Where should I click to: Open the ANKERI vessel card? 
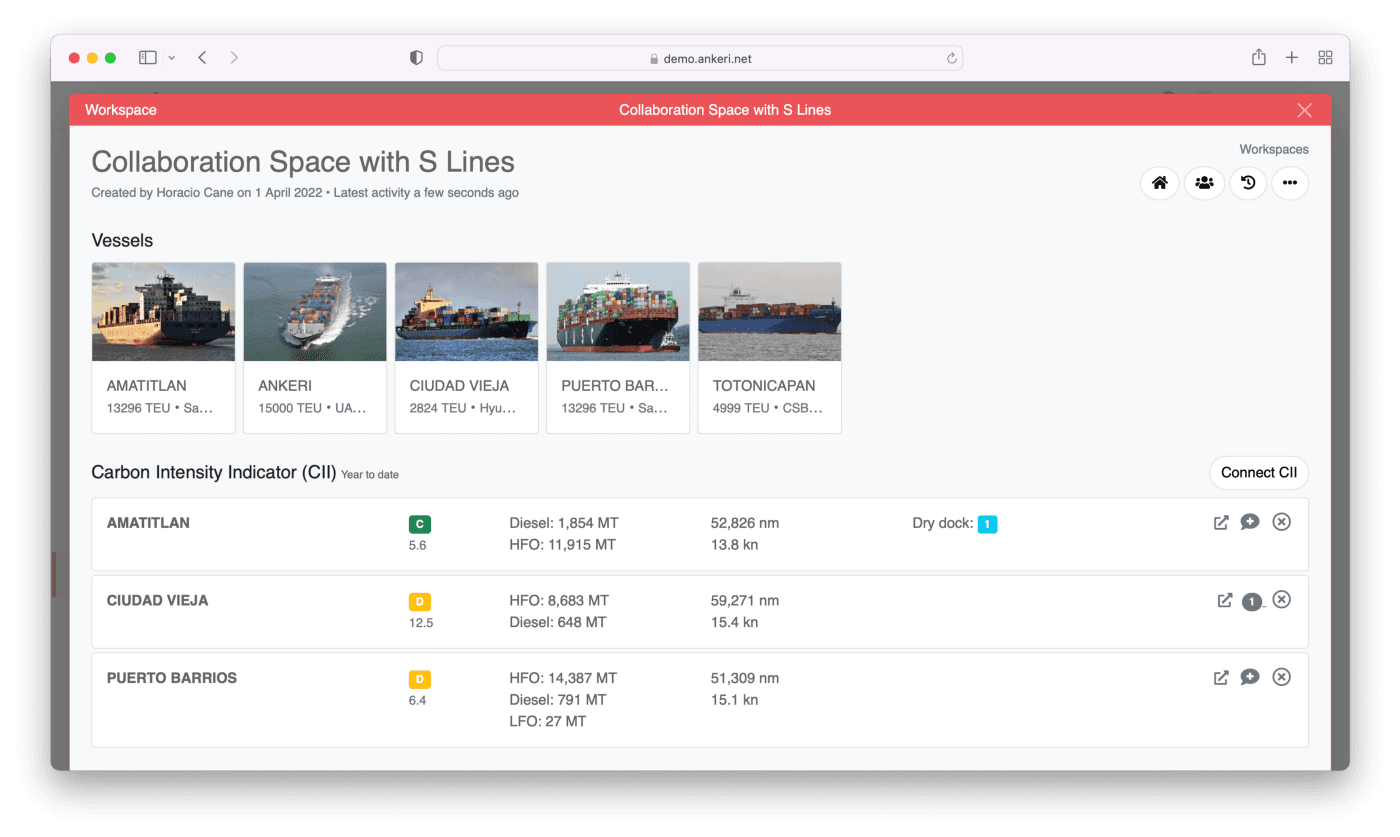click(x=315, y=348)
